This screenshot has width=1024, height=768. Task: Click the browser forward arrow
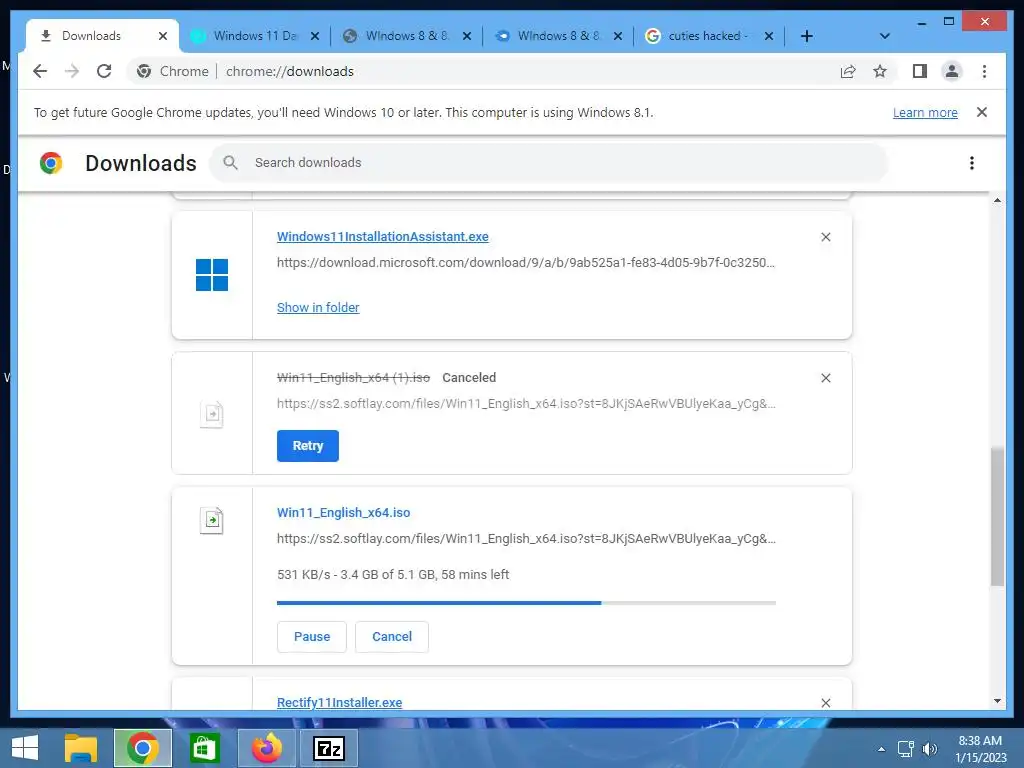[72, 71]
